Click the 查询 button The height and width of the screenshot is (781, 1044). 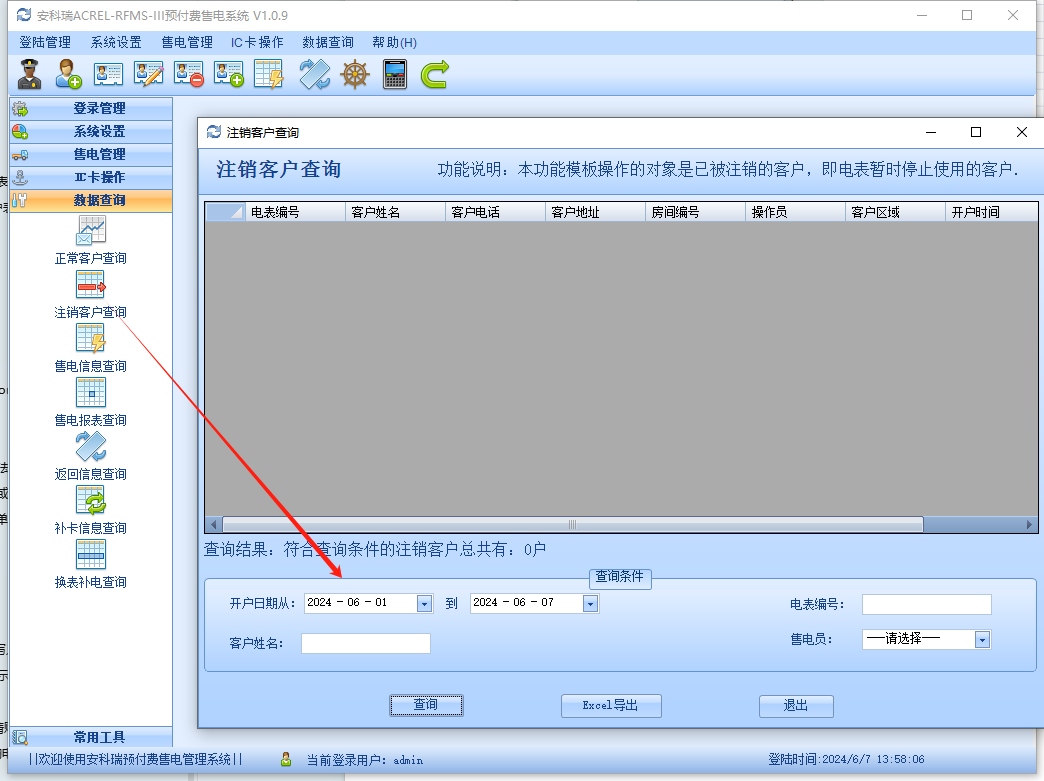pos(426,705)
